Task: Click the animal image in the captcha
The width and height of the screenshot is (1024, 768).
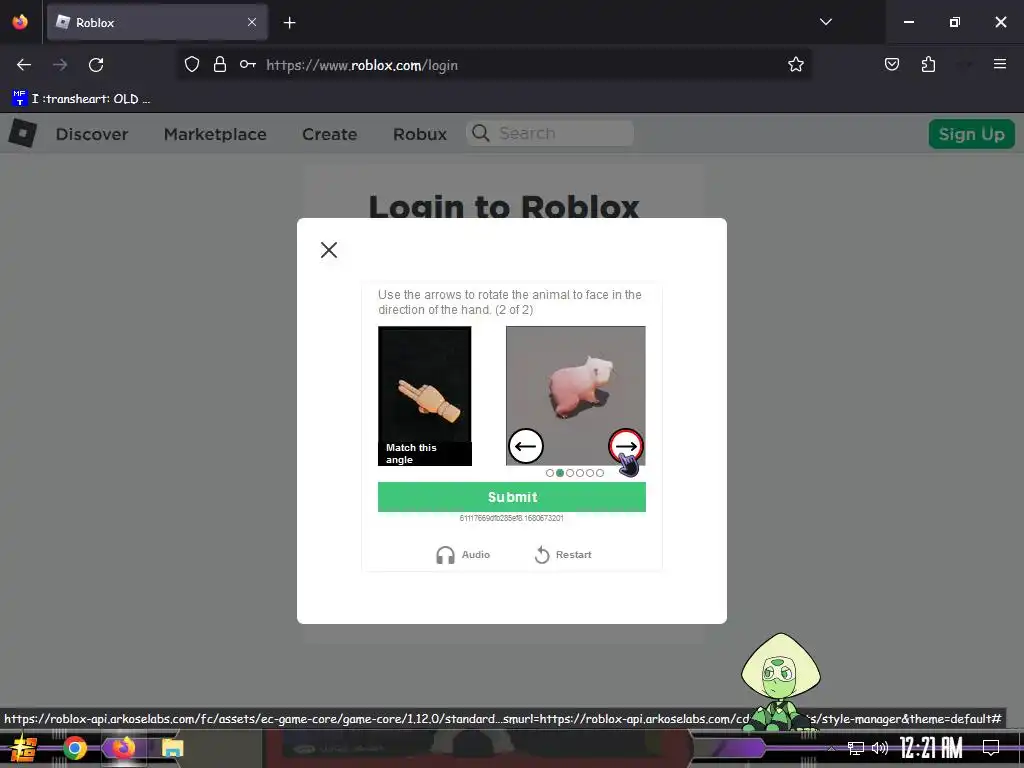Action: tap(575, 396)
